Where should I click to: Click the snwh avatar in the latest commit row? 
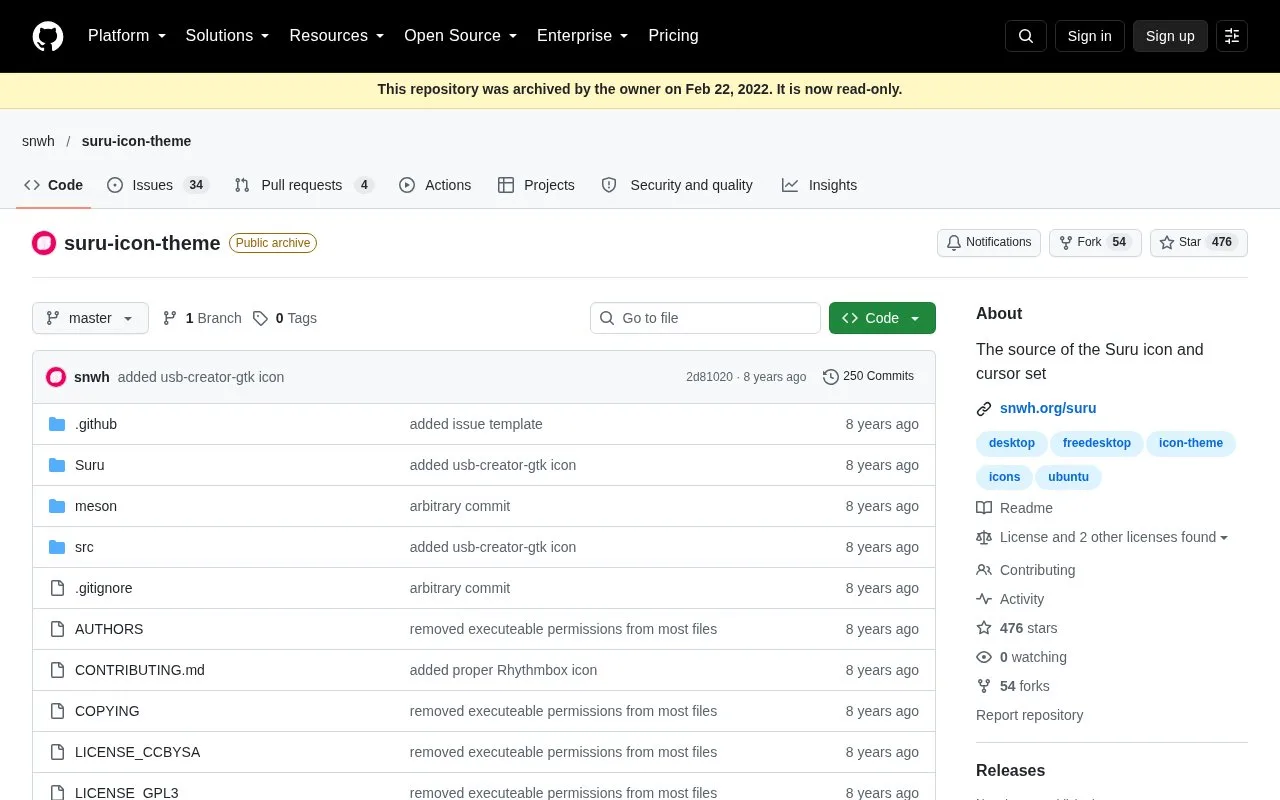(56, 377)
